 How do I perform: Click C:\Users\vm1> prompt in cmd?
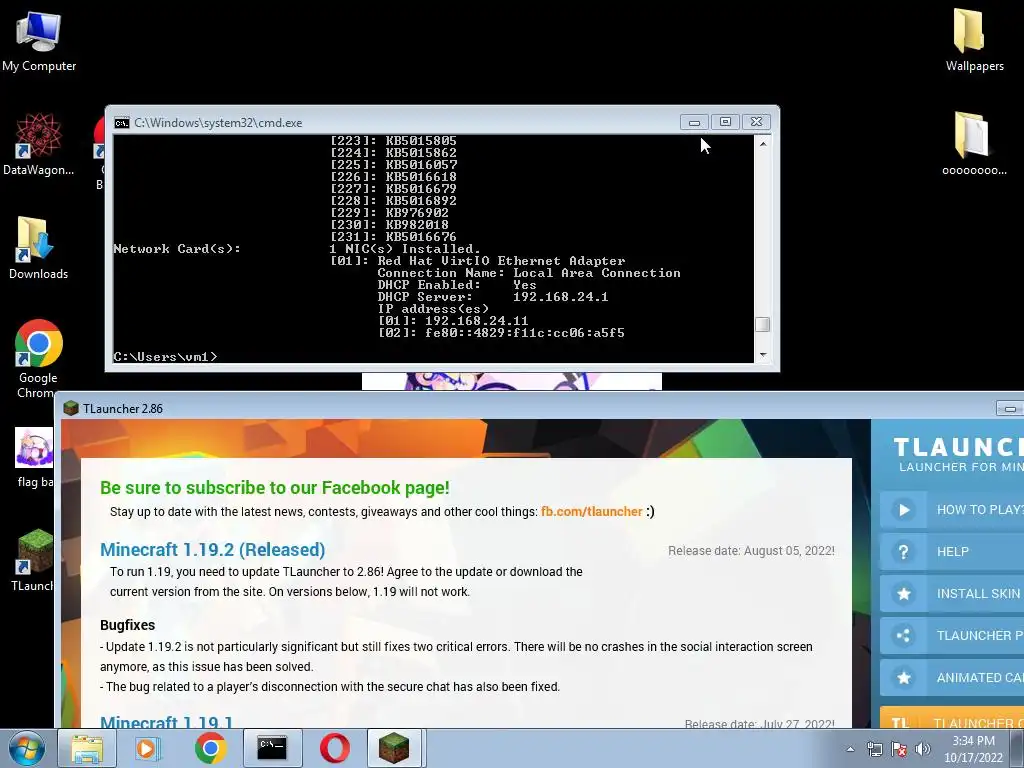(165, 357)
